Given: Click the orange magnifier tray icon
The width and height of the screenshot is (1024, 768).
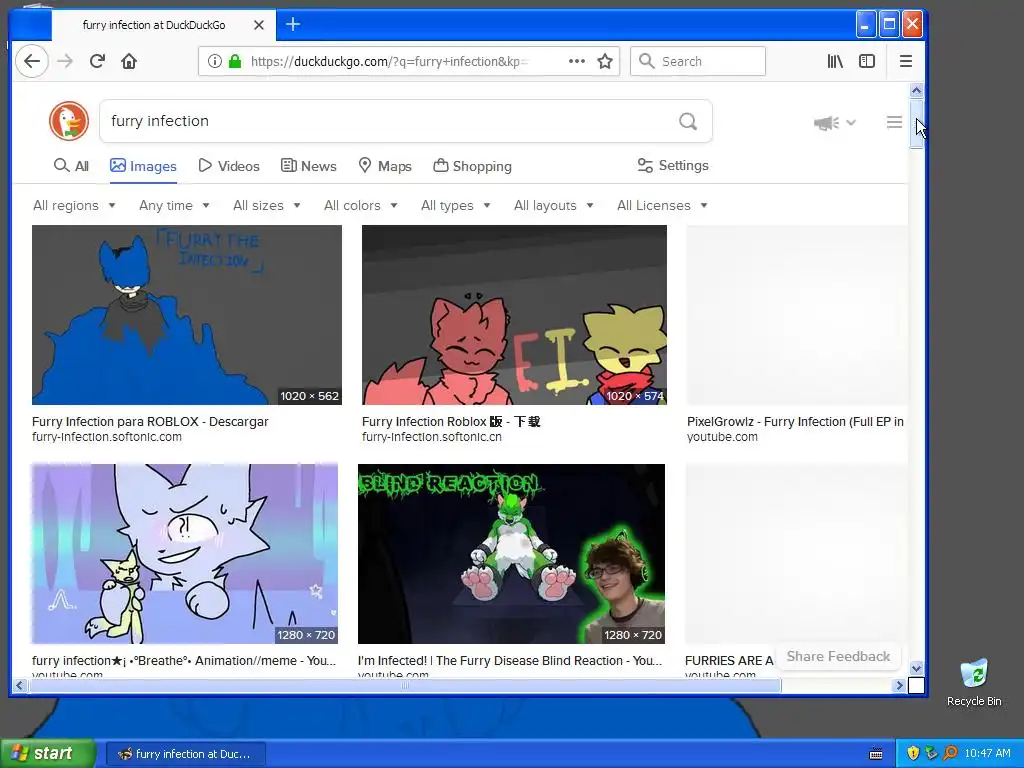Looking at the screenshot, I should point(950,753).
